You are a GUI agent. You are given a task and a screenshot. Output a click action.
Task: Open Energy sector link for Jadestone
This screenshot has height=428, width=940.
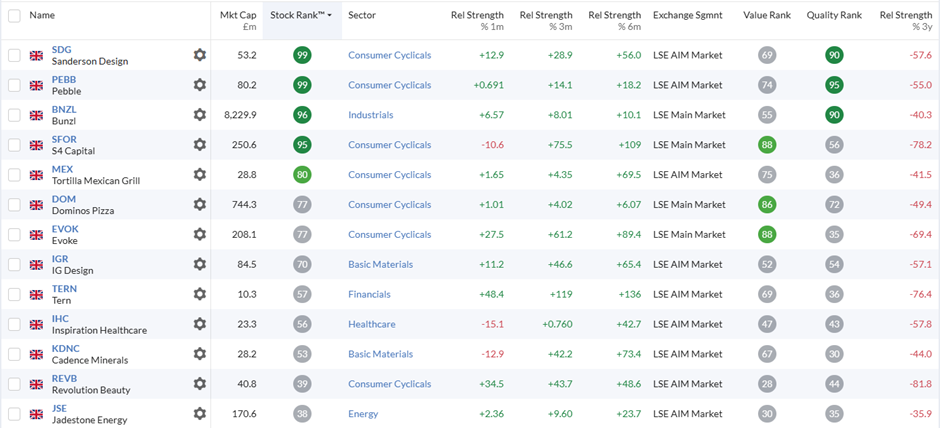click(x=363, y=414)
